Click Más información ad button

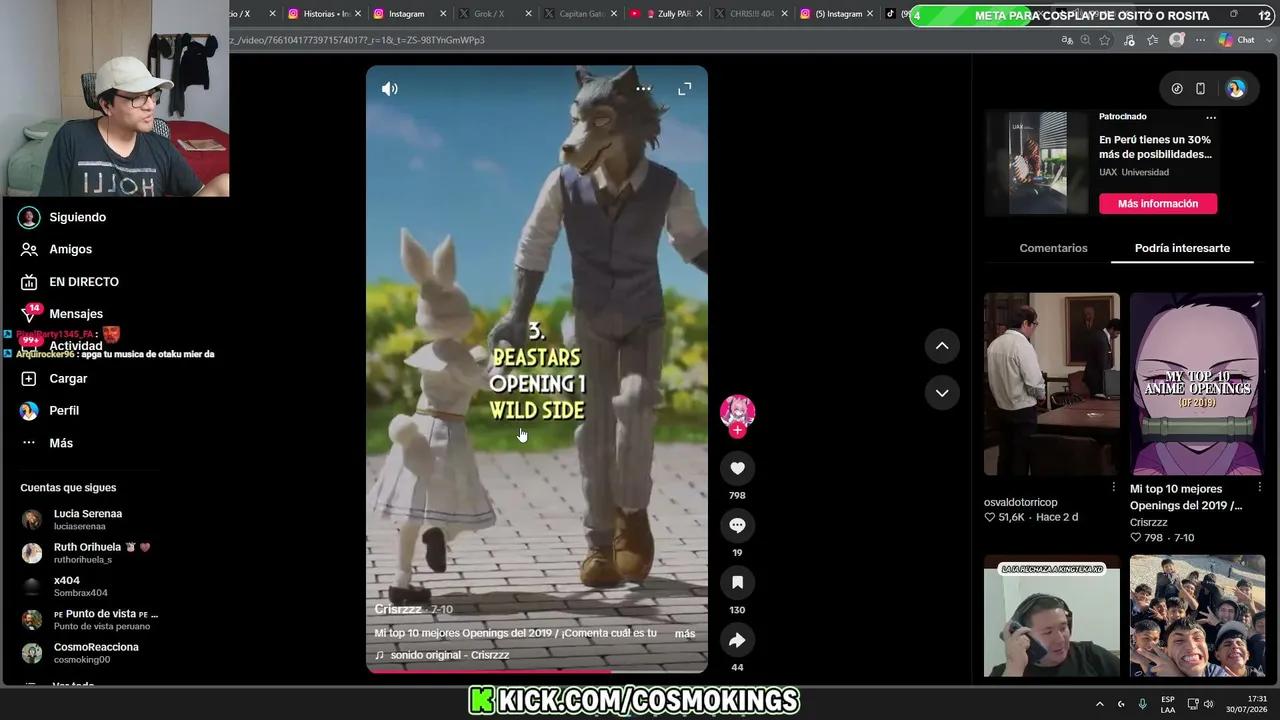coord(1158,203)
